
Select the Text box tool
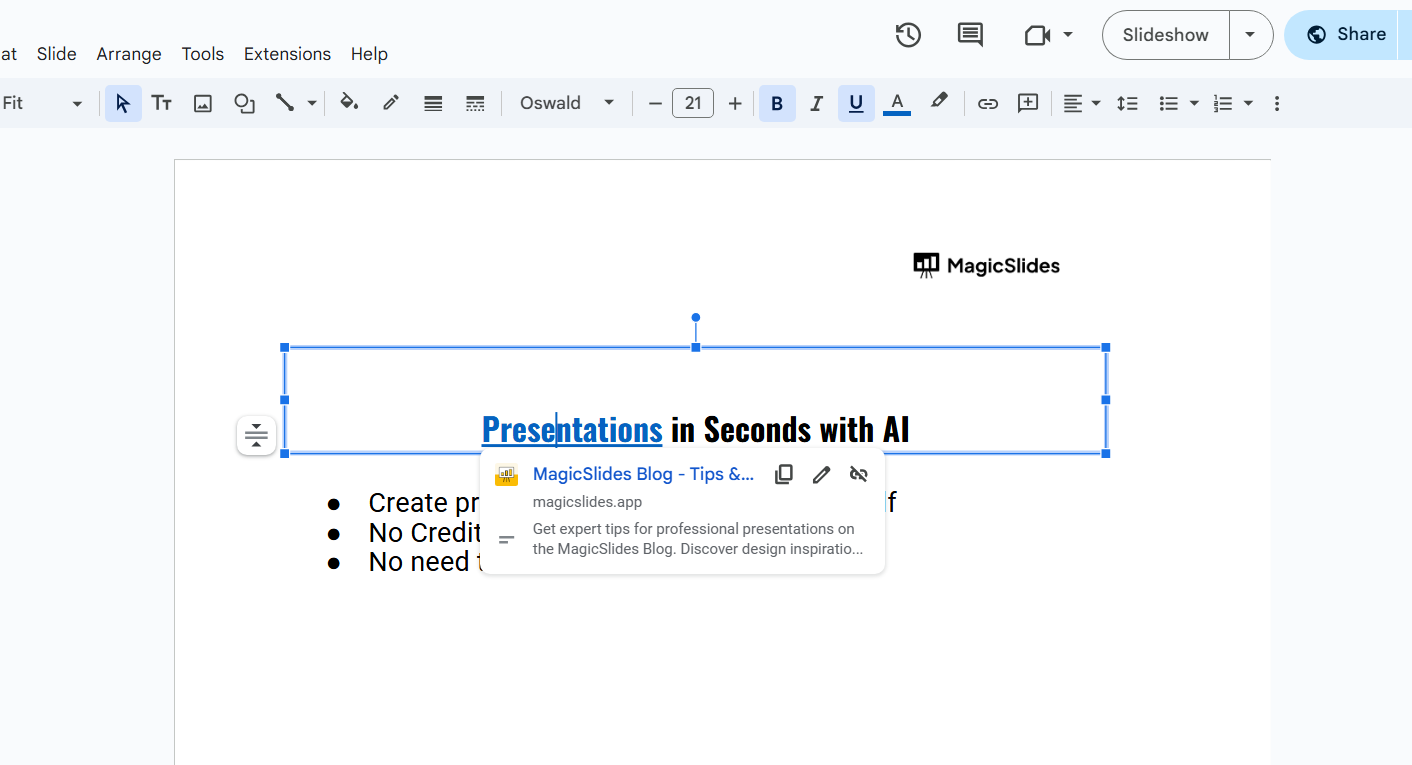[x=161, y=103]
